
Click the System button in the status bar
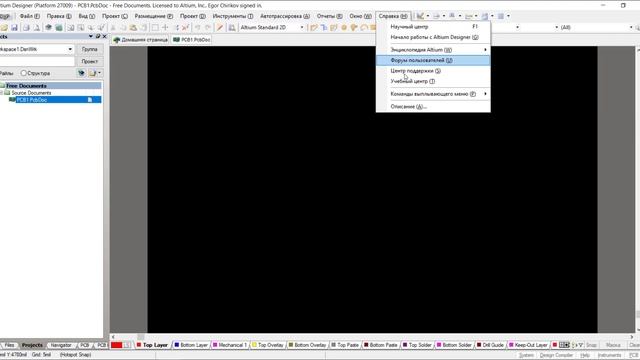[x=526, y=356]
